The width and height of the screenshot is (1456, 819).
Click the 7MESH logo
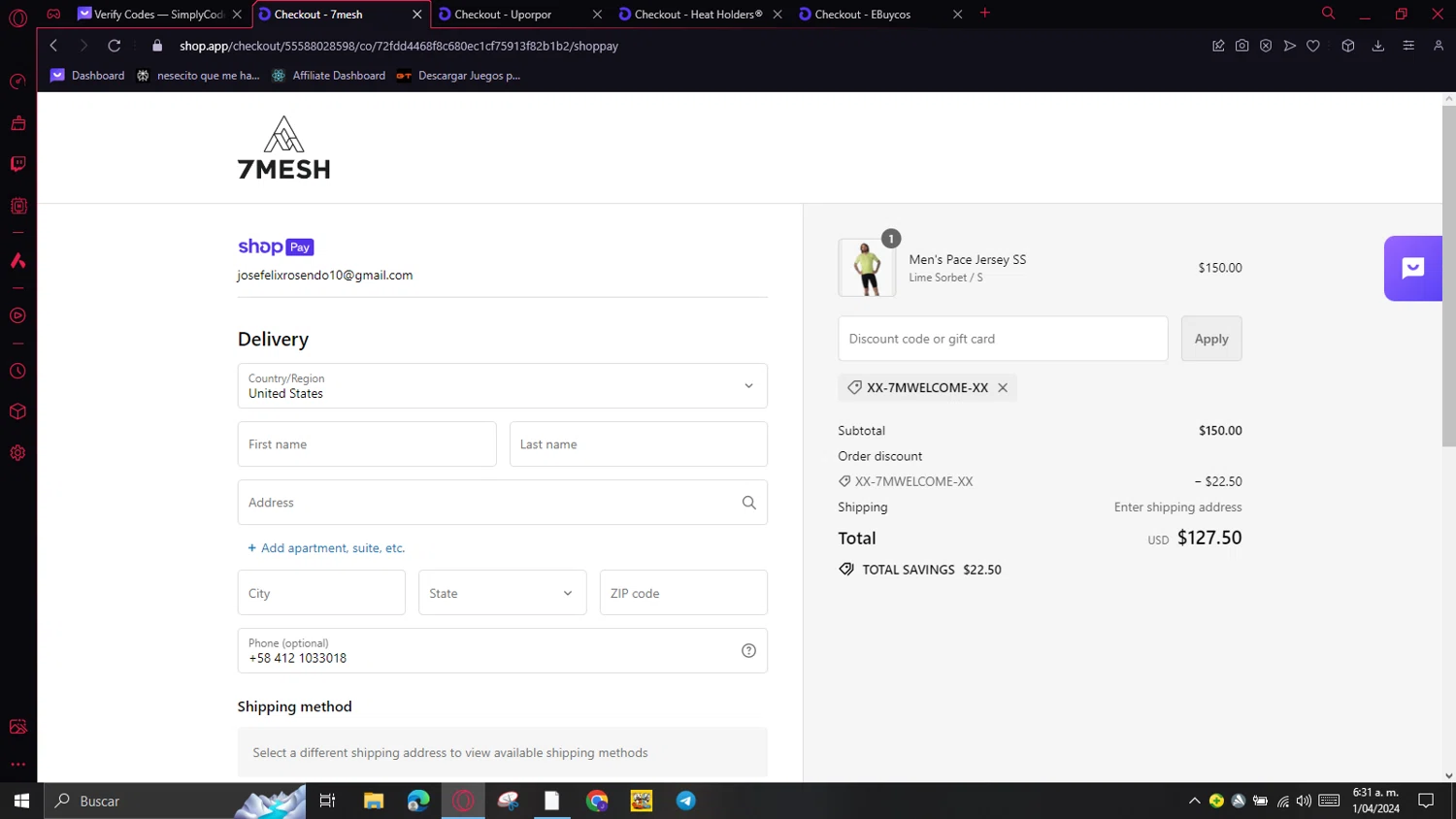[x=283, y=147]
